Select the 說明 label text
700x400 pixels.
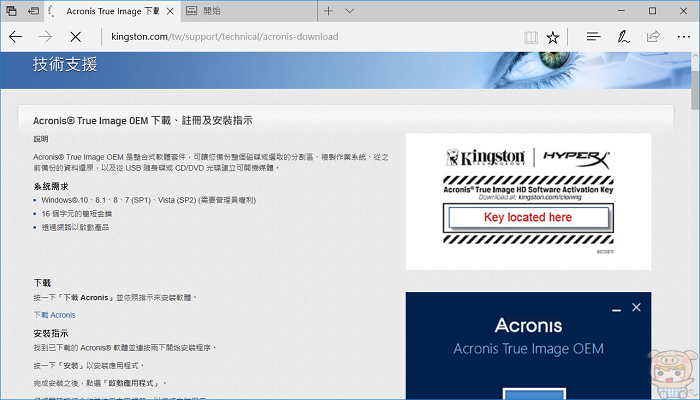coord(41,139)
